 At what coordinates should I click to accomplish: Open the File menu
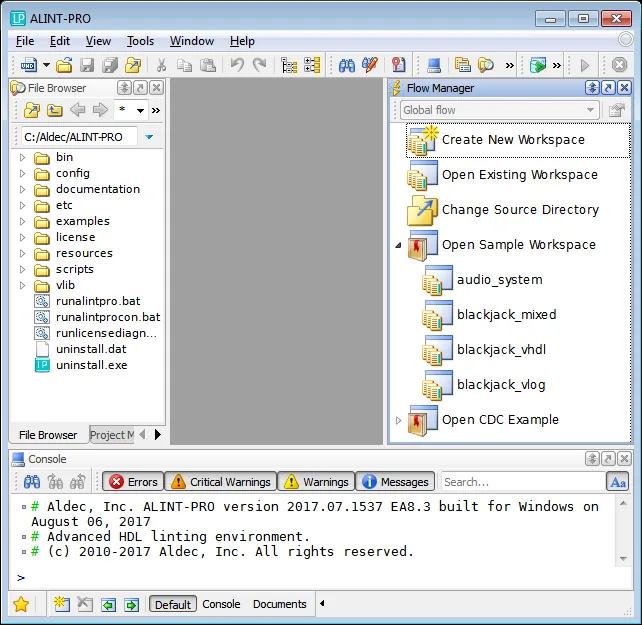pos(25,41)
